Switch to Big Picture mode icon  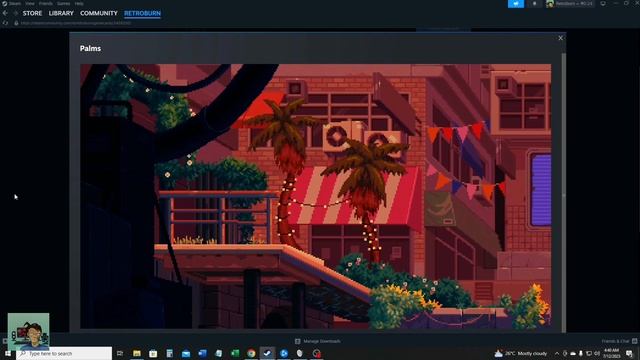pyautogui.click(x=603, y=4)
